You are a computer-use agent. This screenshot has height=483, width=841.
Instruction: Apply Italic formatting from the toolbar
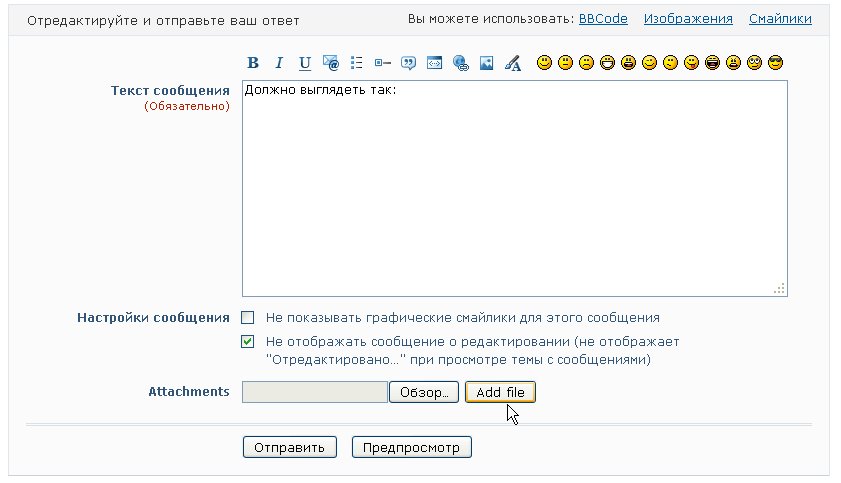pos(279,64)
